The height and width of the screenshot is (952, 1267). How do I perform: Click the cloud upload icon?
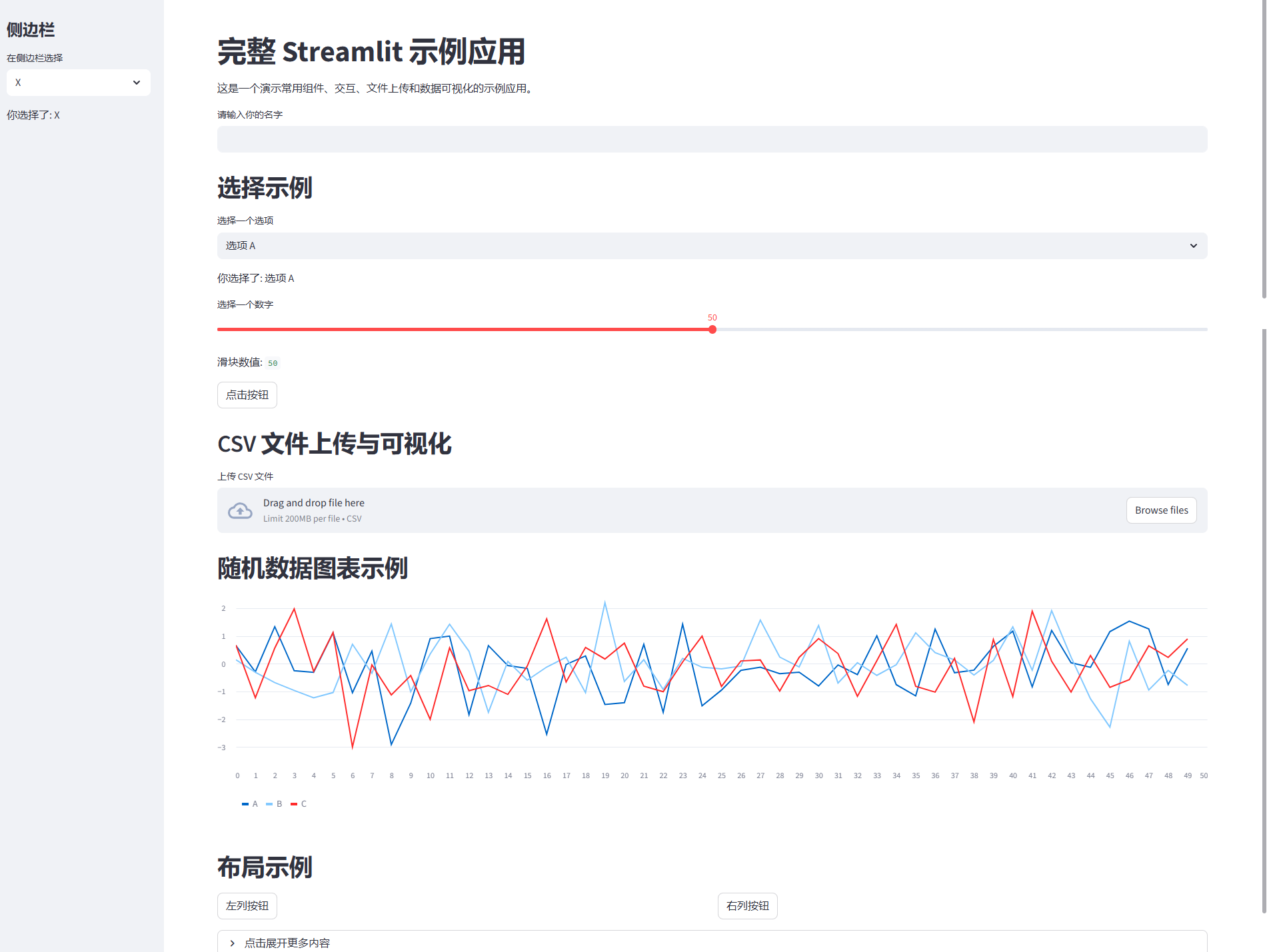click(x=240, y=511)
